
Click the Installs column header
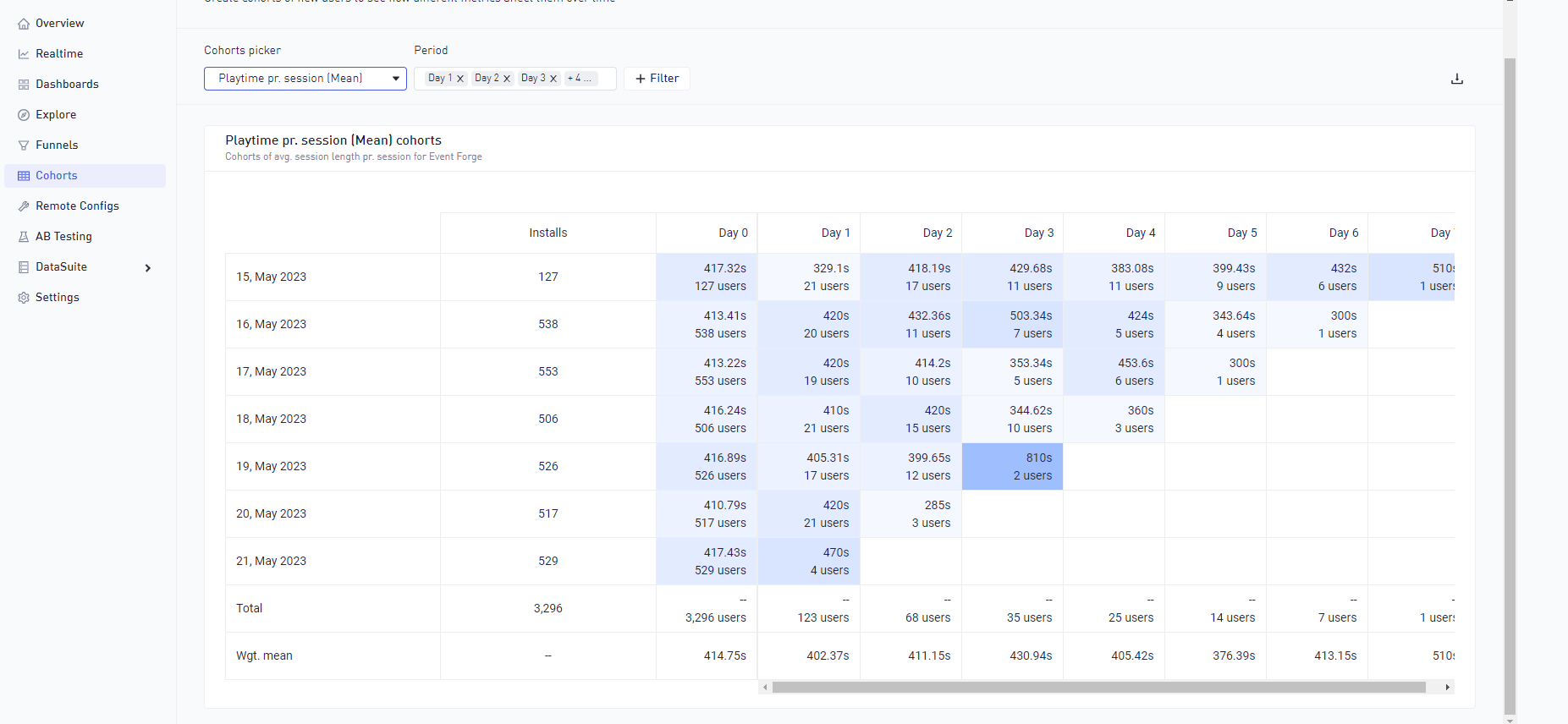(x=548, y=233)
